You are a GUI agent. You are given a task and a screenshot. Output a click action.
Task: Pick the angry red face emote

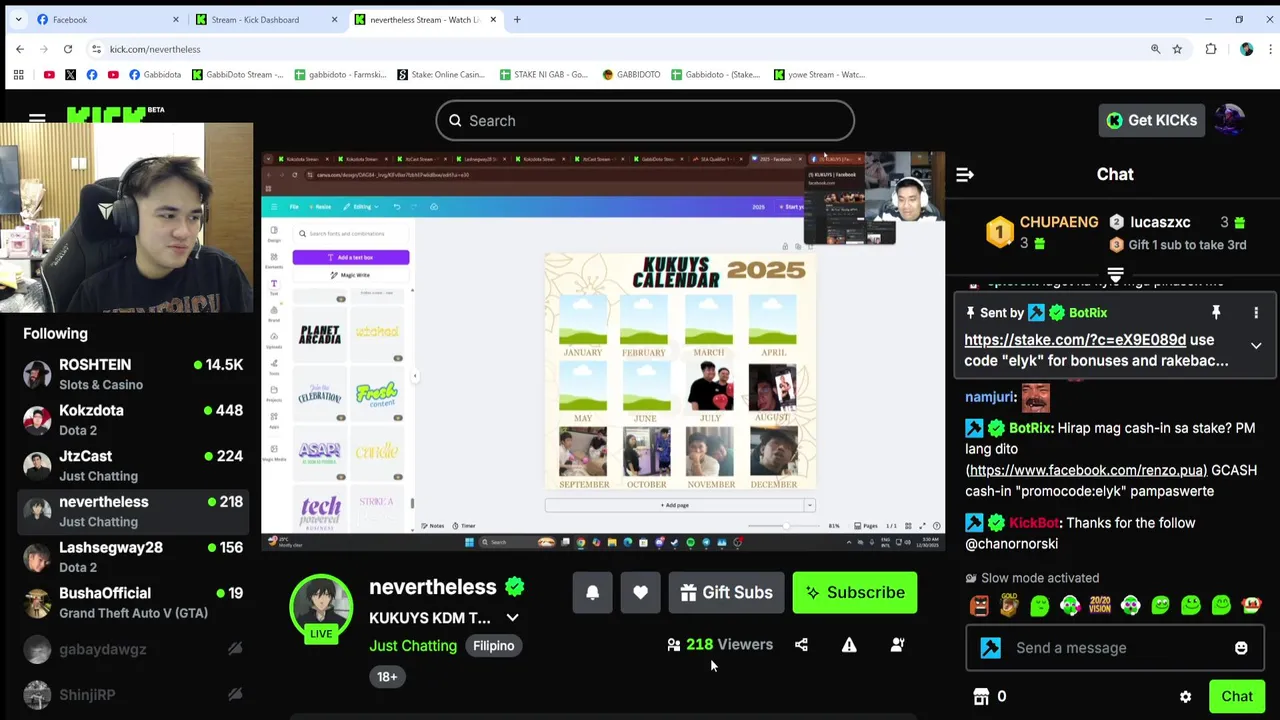(x=980, y=605)
